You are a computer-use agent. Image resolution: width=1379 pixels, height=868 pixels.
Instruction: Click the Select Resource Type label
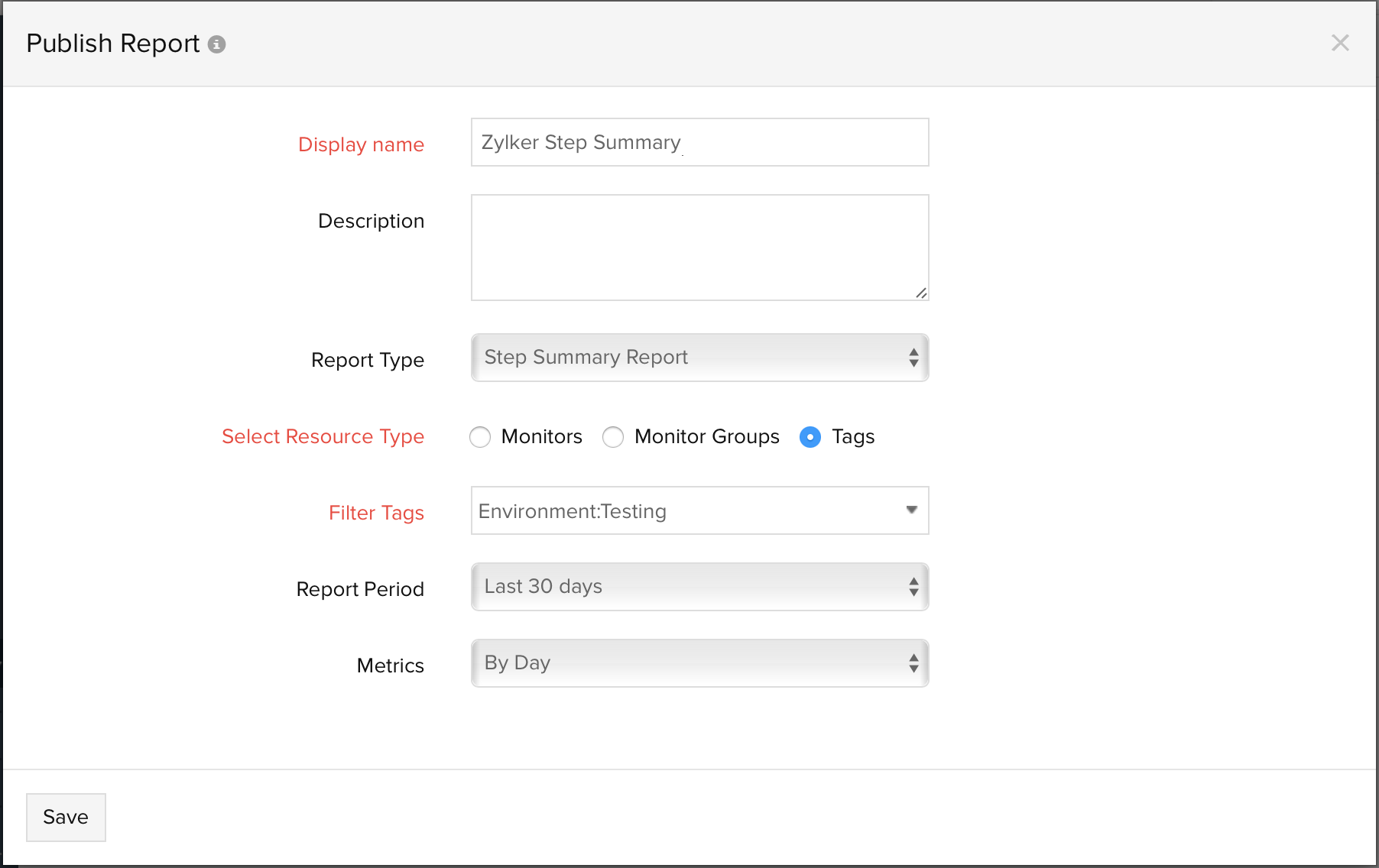point(323,436)
